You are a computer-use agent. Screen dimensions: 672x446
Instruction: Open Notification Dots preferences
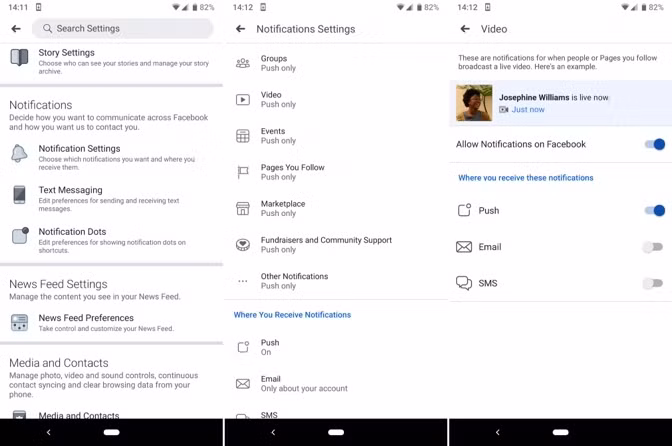point(72,237)
